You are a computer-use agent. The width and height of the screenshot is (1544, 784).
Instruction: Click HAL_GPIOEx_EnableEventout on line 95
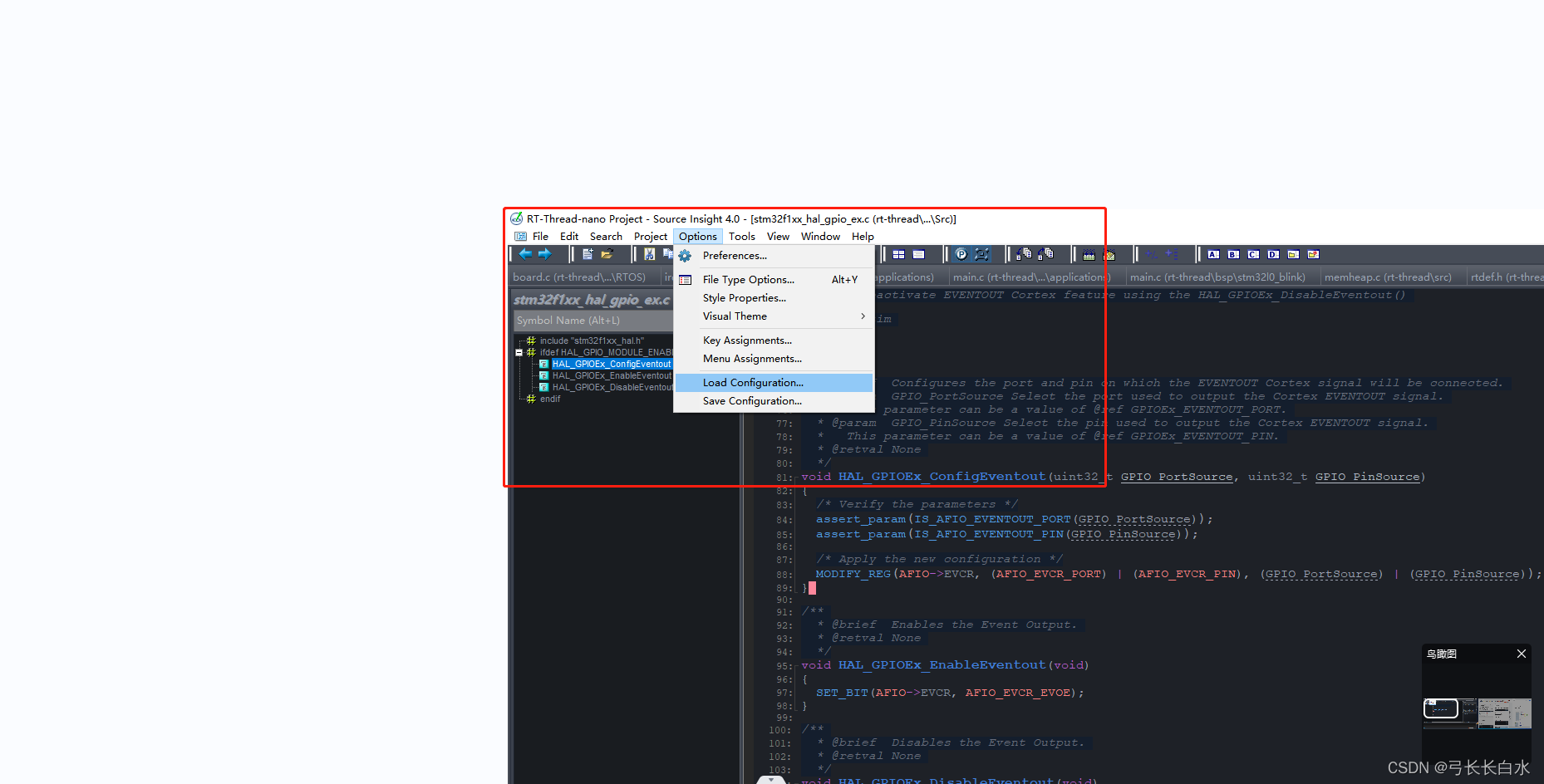pos(942,665)
